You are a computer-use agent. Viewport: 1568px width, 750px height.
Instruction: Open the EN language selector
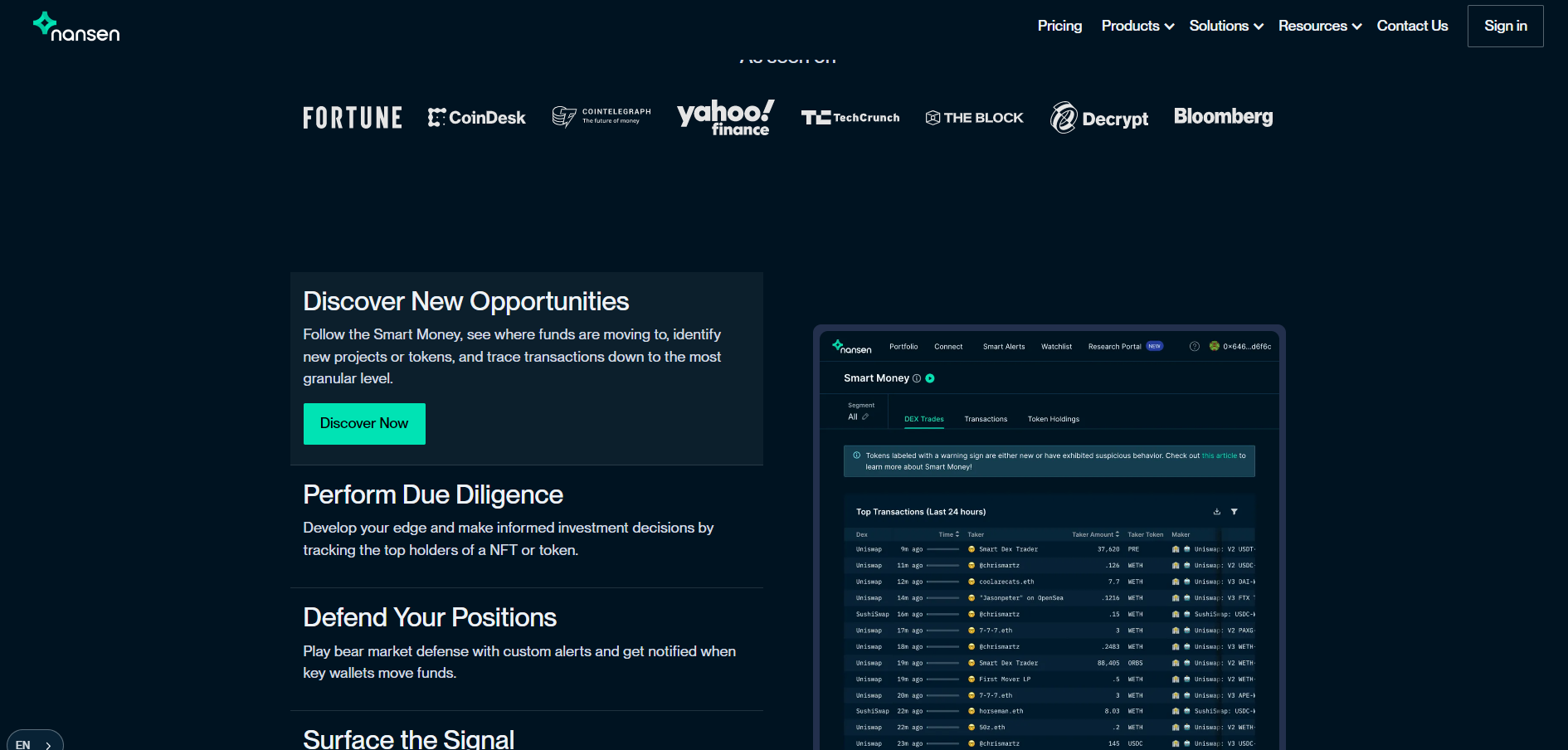34,741
